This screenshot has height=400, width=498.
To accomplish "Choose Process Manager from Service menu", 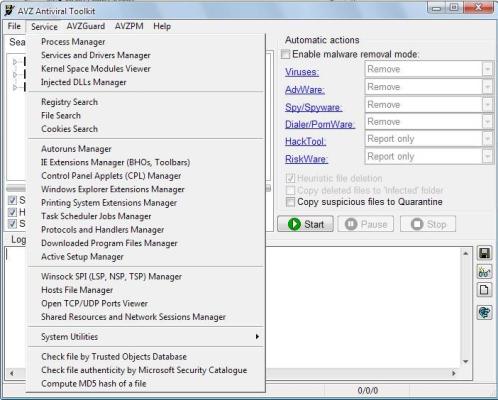I will click(x=146, y=42).
